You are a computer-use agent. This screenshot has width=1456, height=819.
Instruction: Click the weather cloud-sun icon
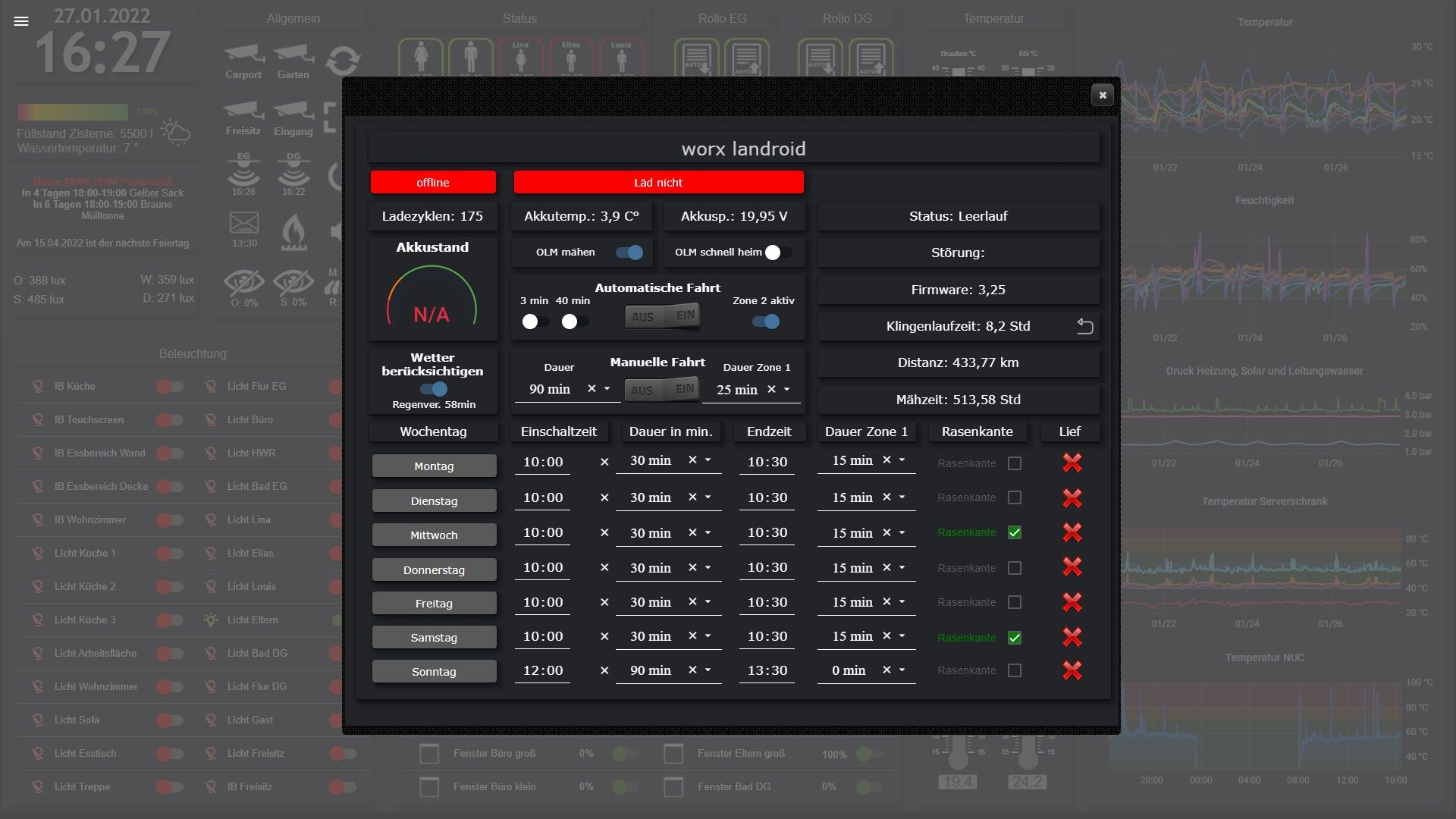tap(175, 132)
